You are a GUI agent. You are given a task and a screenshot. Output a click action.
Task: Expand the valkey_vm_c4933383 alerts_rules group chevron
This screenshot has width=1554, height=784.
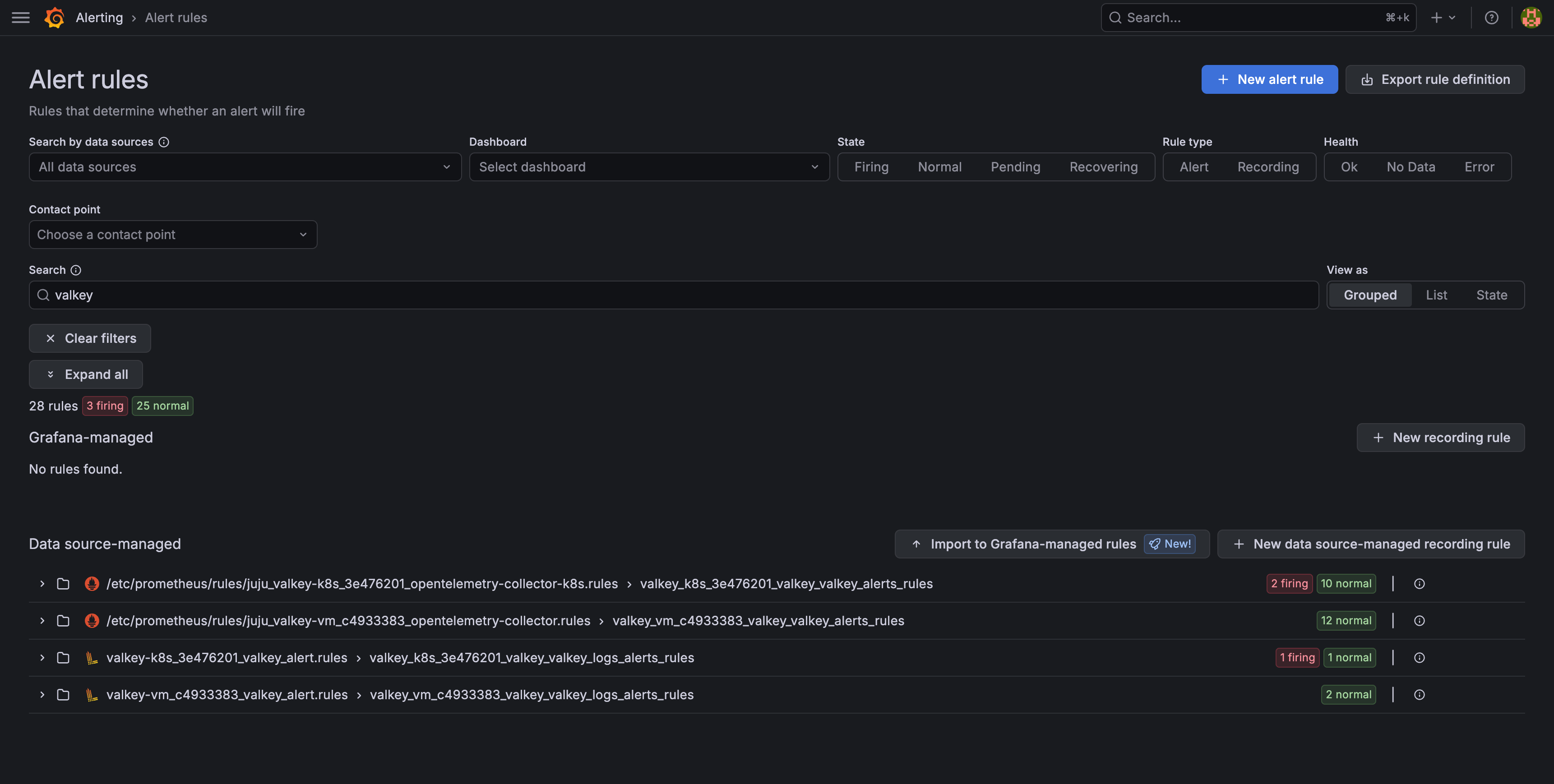42,621
